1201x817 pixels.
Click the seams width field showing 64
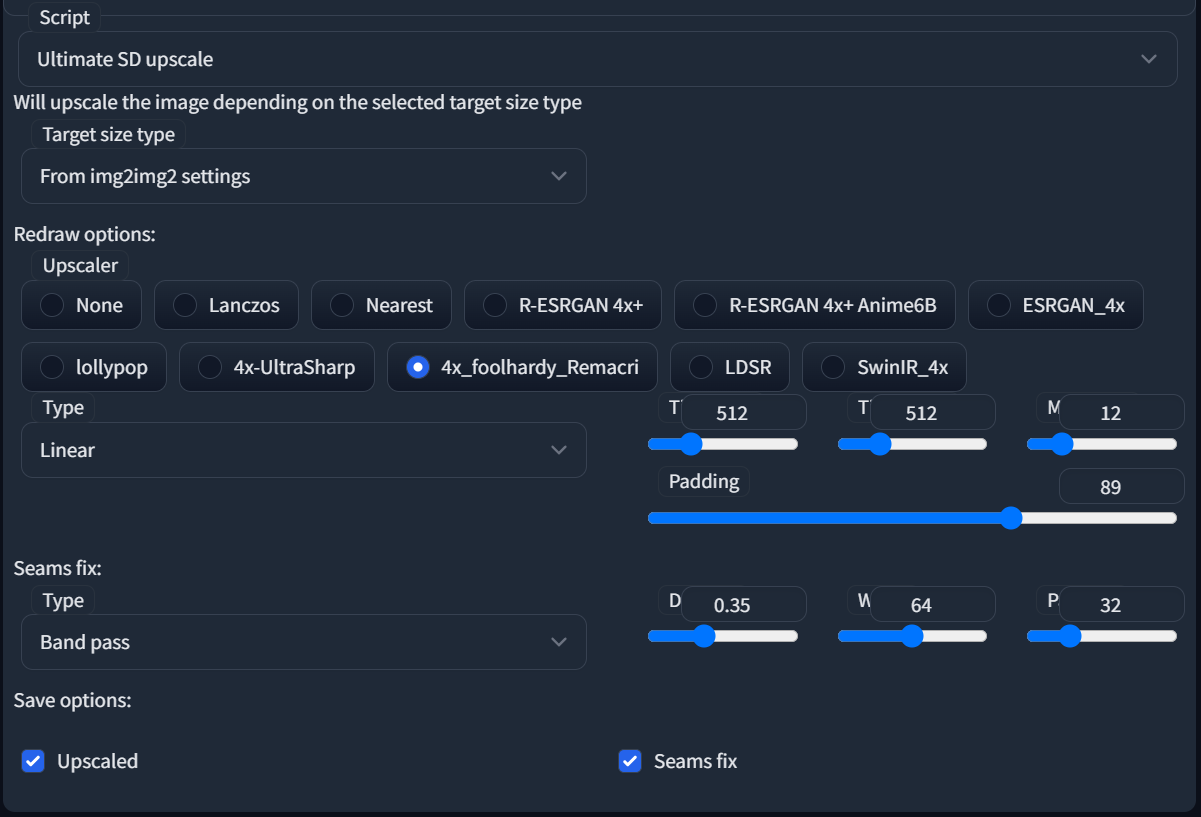pos(932,604)
